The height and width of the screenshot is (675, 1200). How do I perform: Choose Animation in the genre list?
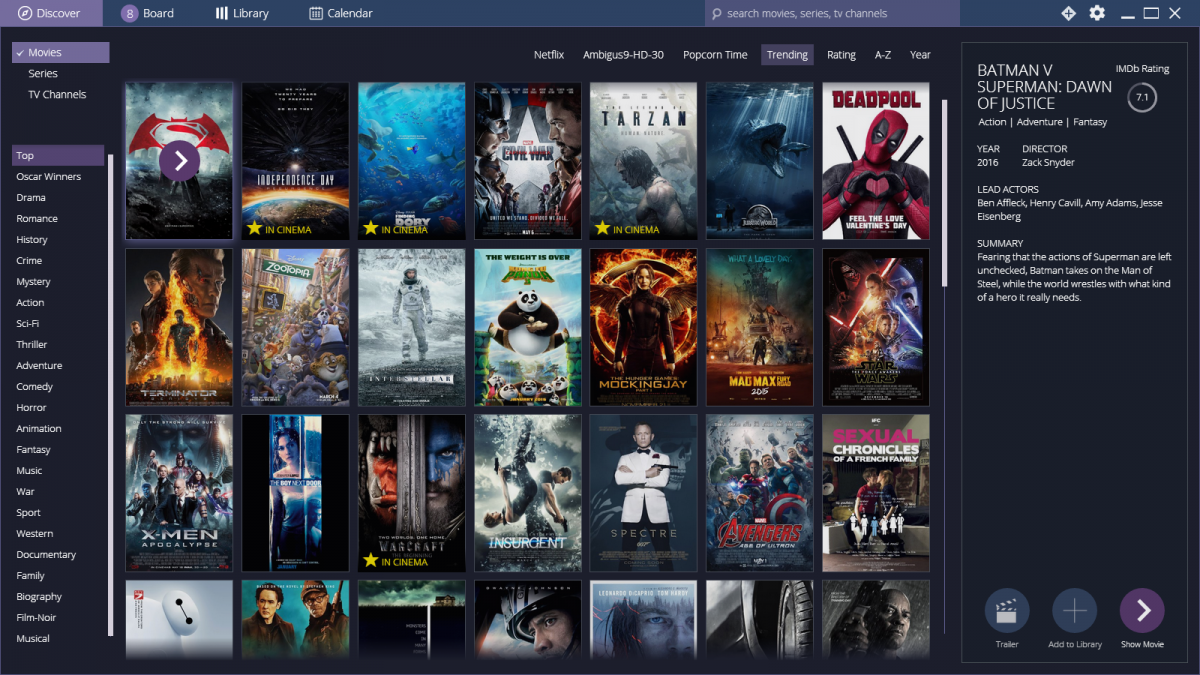(39, 428)
